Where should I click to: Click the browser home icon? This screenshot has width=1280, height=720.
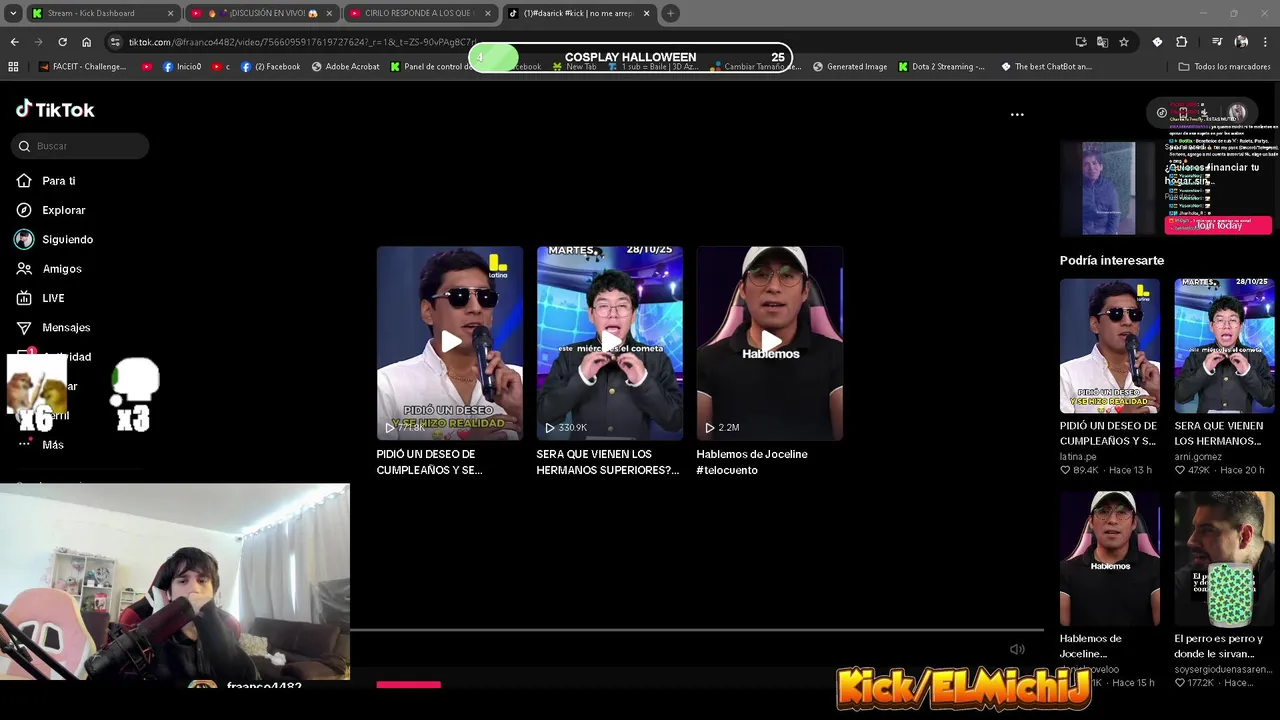click(x=86, y=42)
